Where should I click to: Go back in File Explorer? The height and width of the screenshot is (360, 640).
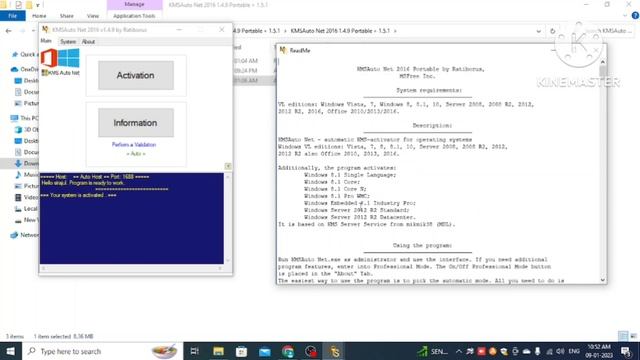(x=8, y=31)
